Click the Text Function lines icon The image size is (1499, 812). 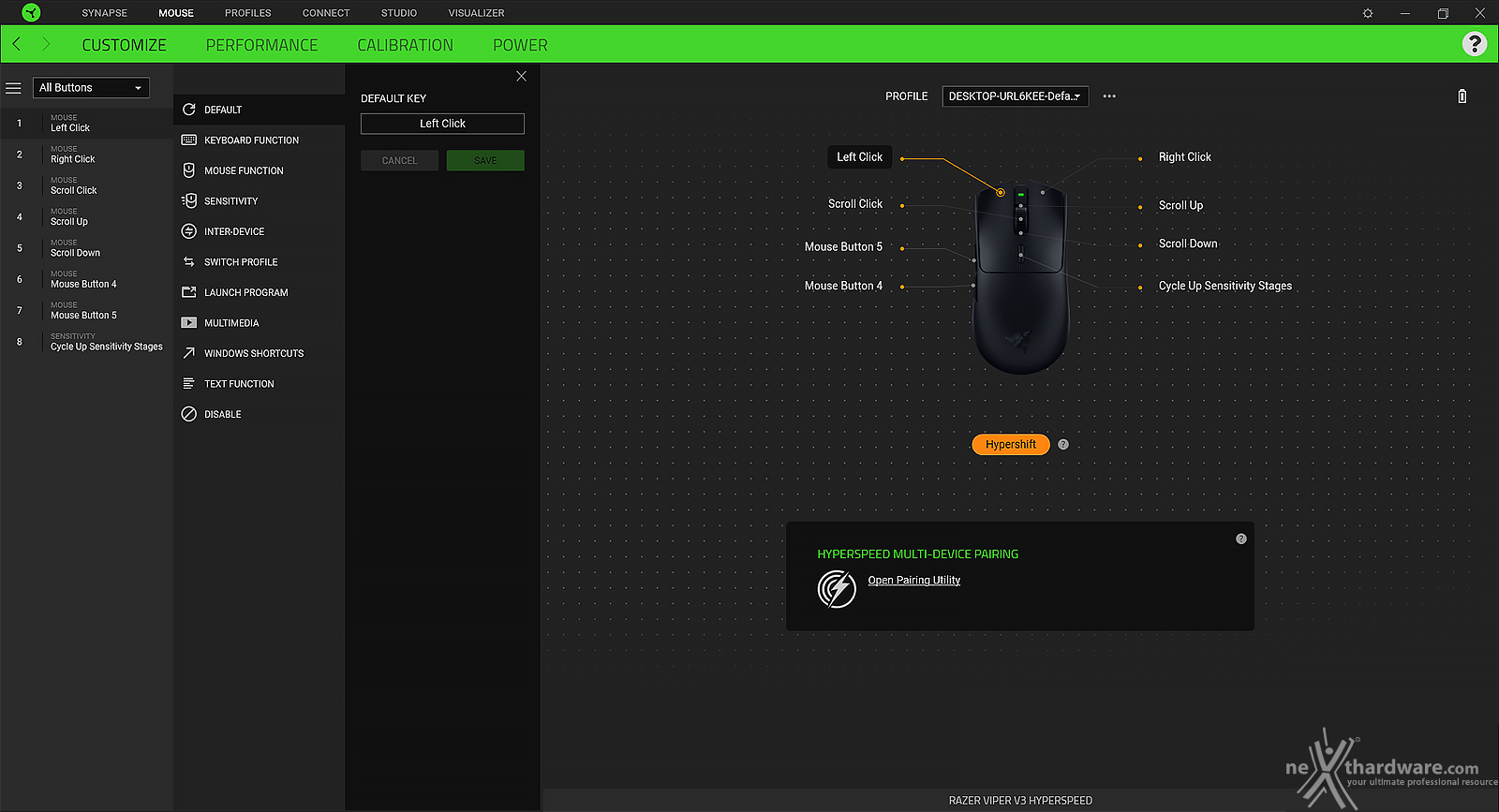pyautogui.click(x=188, y=384)
